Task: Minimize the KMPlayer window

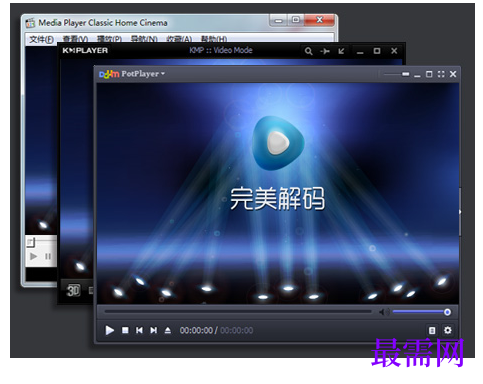Action: click(360, 52)
